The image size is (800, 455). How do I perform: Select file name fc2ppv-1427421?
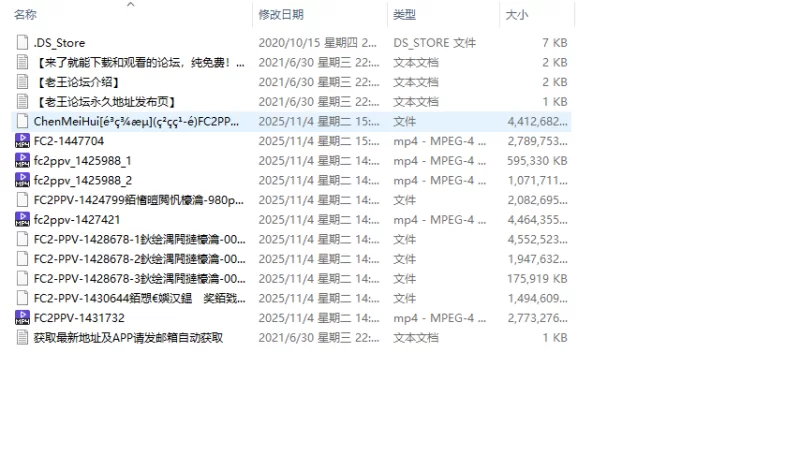point(77,220)
